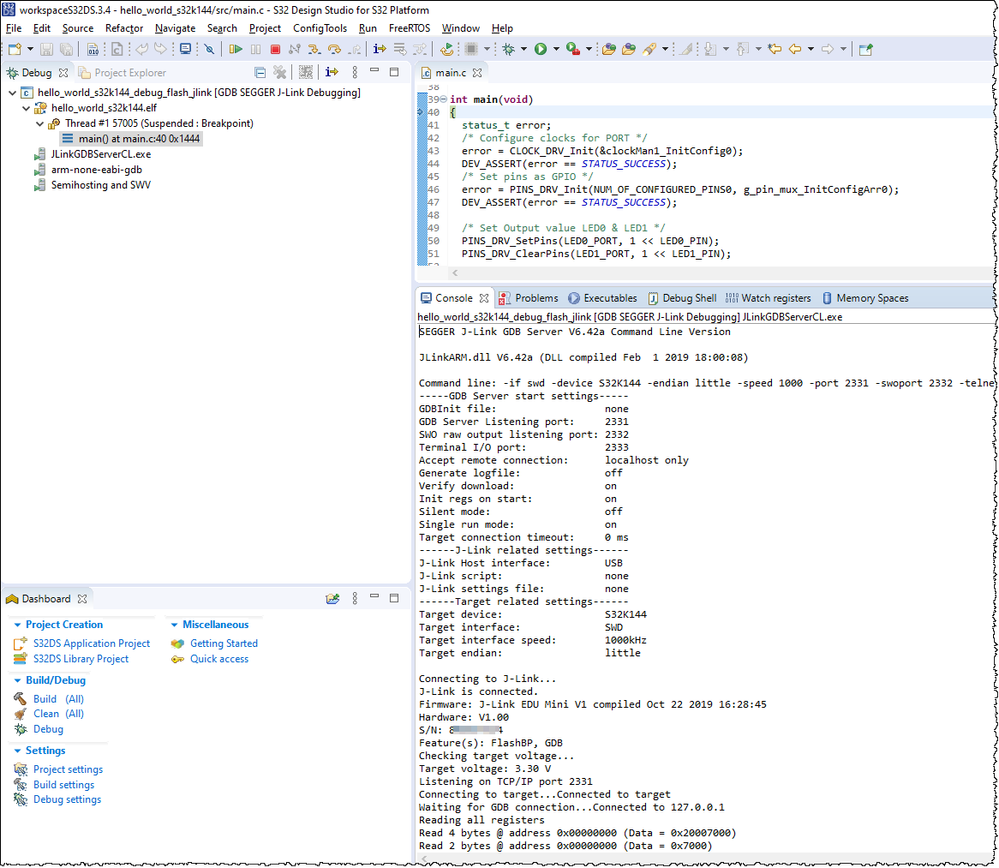Toggle Skip All Breakpoints icon
This screenshot has width=999, height=868.
[209, 49]
